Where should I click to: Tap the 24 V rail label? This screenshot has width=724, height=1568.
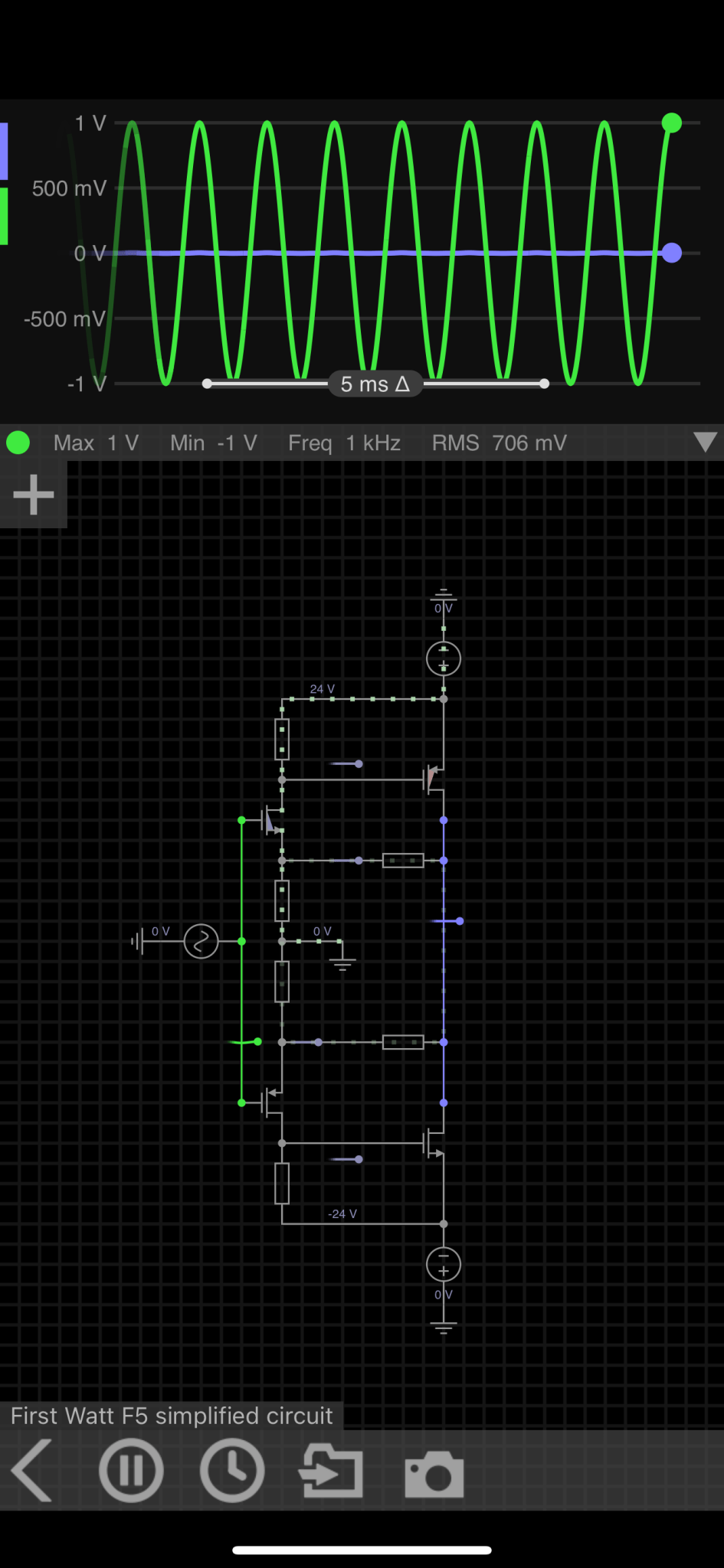[322, 688]
